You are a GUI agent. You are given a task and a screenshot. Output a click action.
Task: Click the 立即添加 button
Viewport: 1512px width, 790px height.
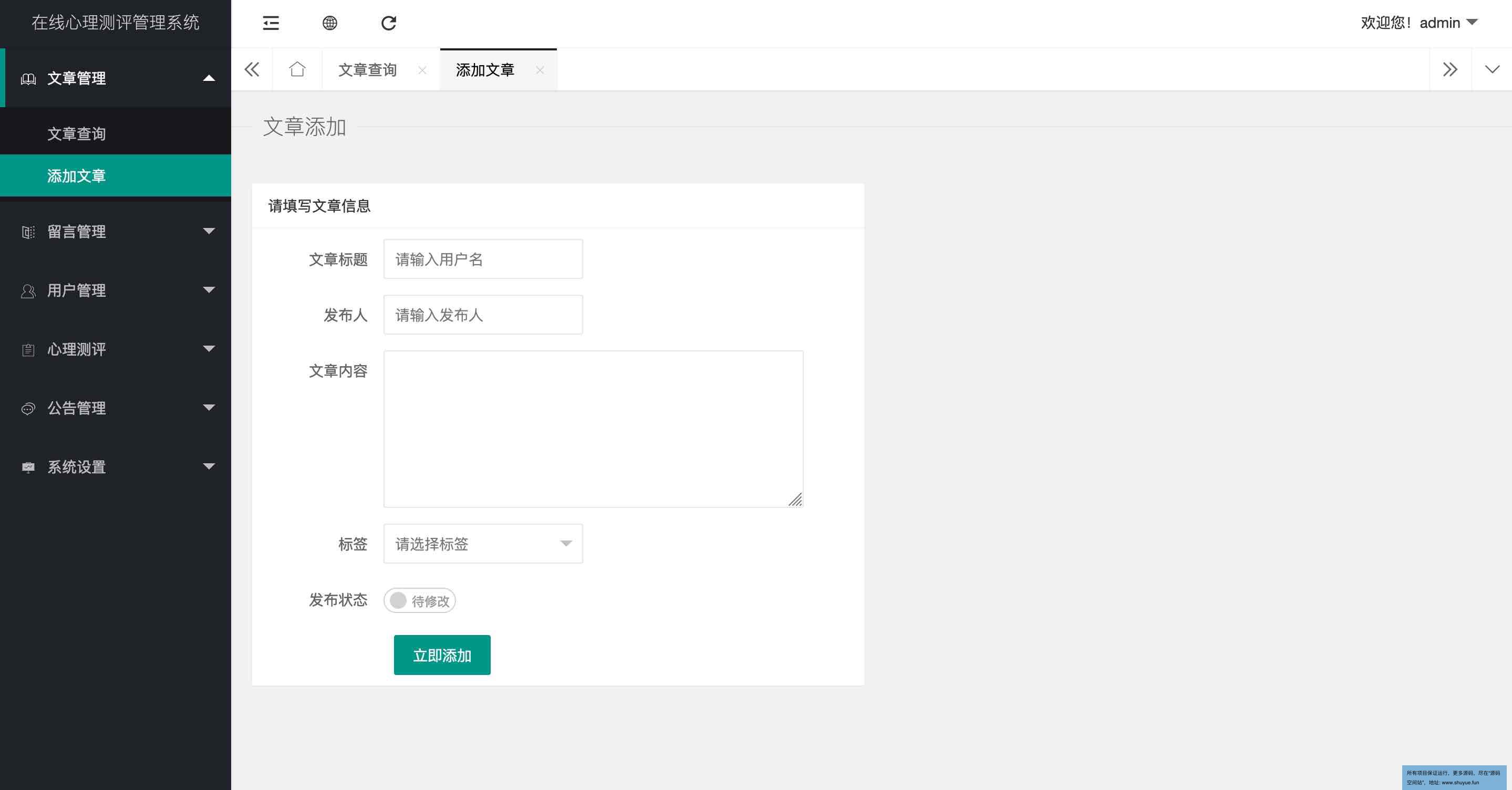pos(442,655)
